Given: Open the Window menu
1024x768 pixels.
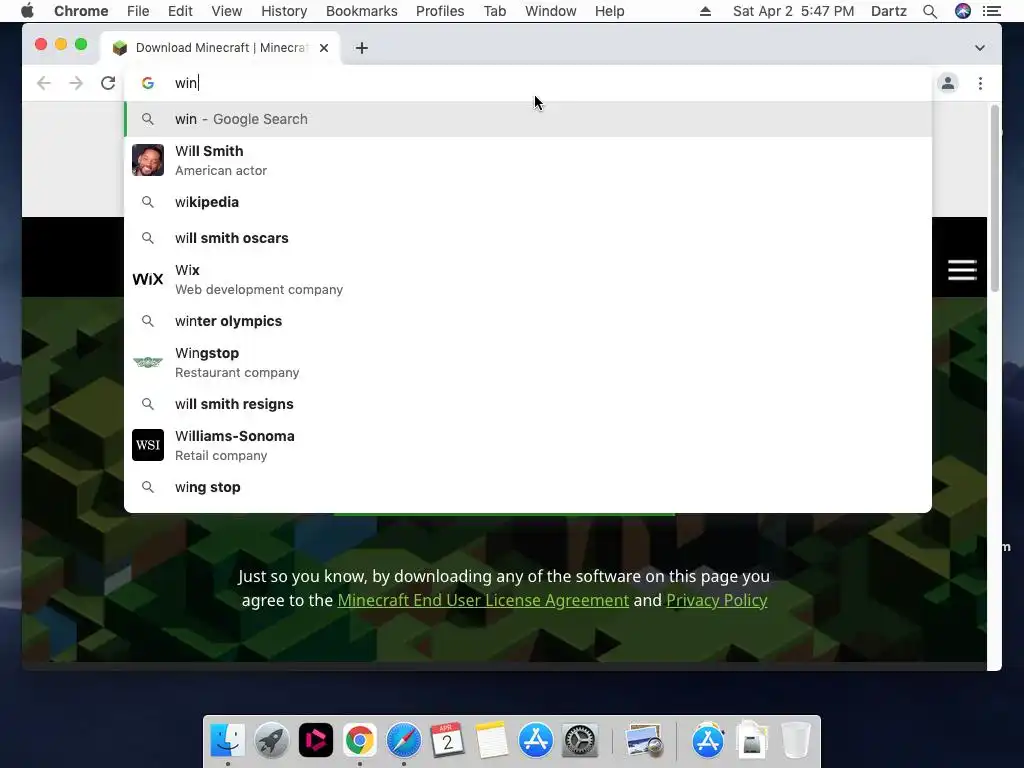Looking at the screenshot, I should pyautogui.click(x=551, y=11).
